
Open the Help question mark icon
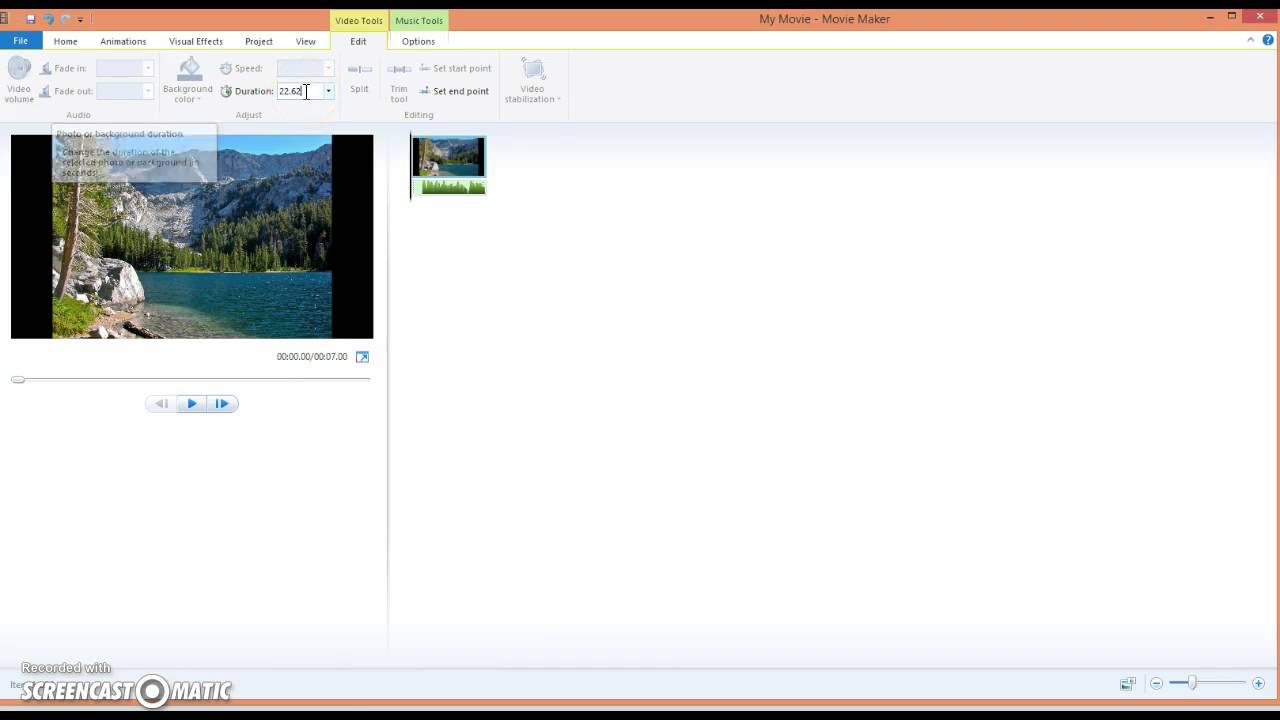tap(1268, 40)
